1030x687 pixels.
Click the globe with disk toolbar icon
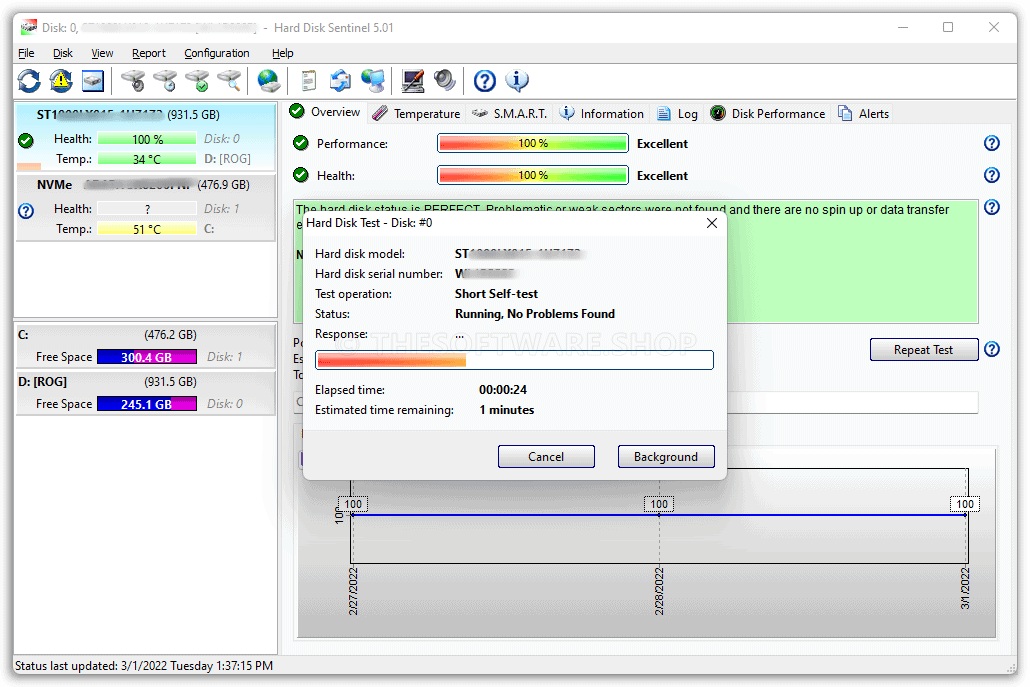pyautogui.click(x=269, y=81)
